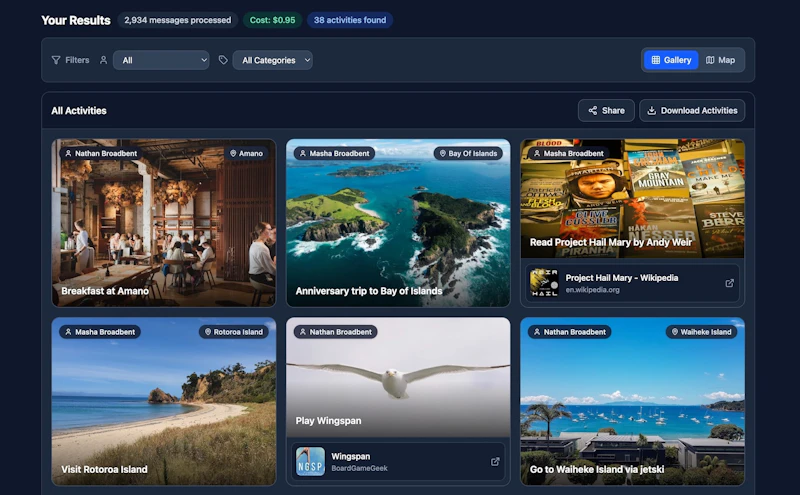This screenshot has height=495, width=800.
Task: Click the Rotoroa Island location tag
Action: (x=234, y=332)
